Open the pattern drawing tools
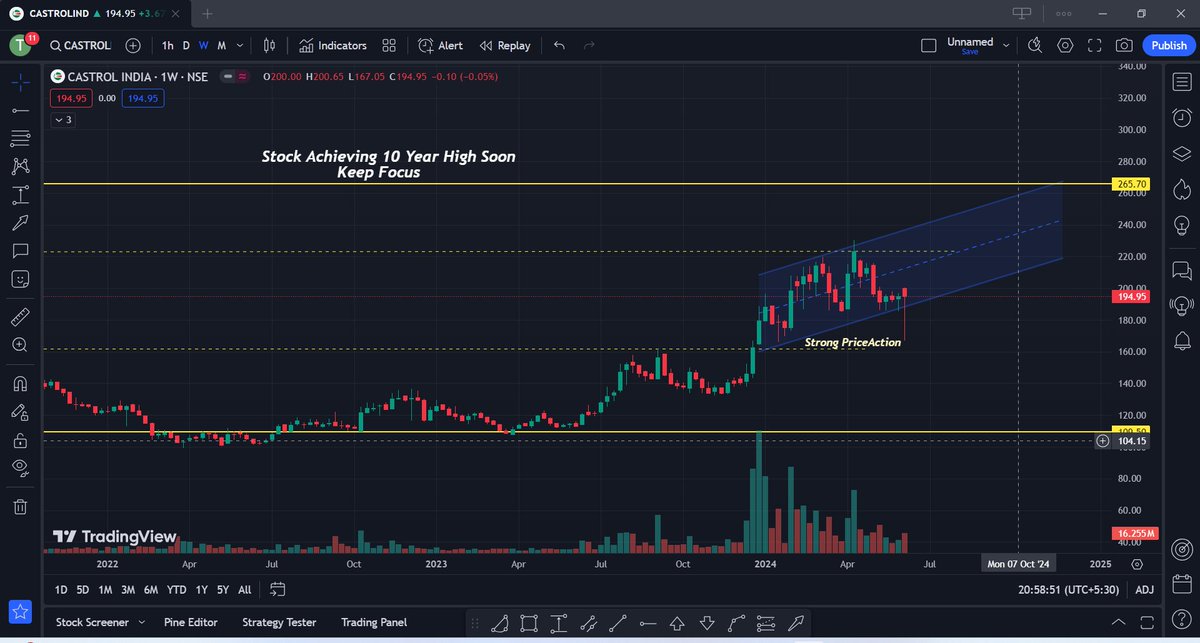1200x643 pixels. coord(20,166)
